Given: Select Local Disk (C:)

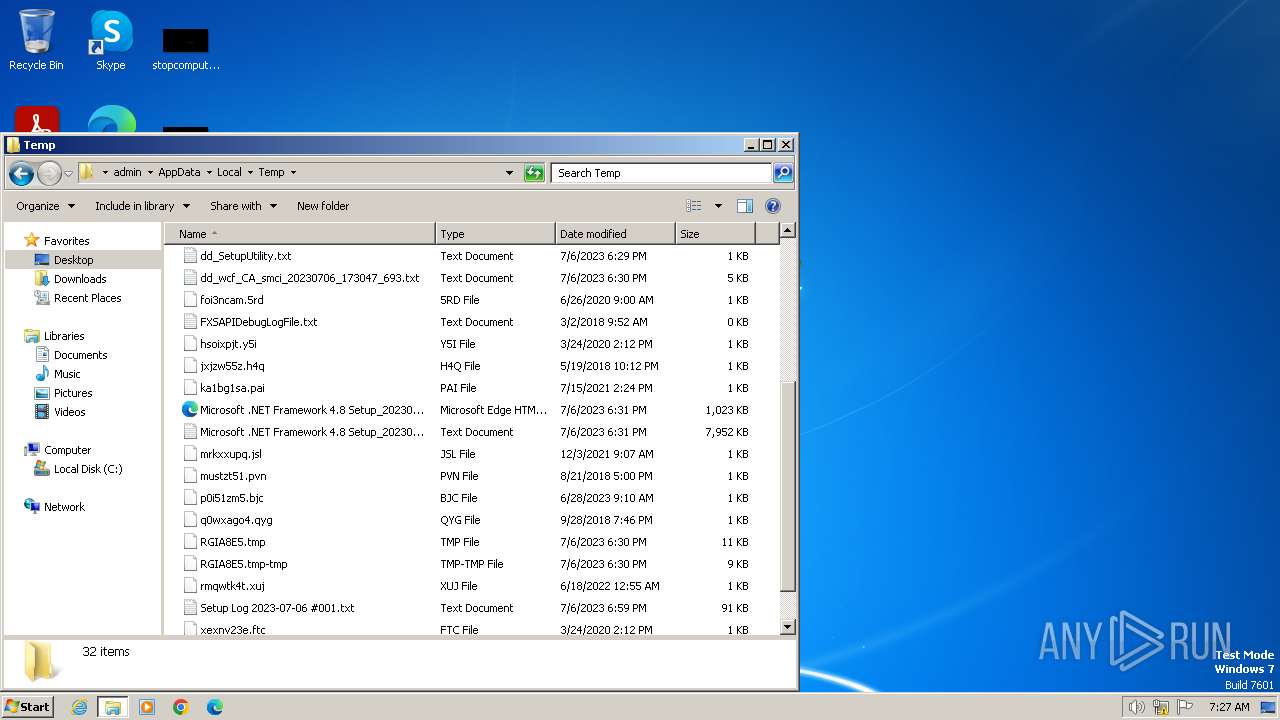Looking at the screenshot, I should tap(88, 469).
